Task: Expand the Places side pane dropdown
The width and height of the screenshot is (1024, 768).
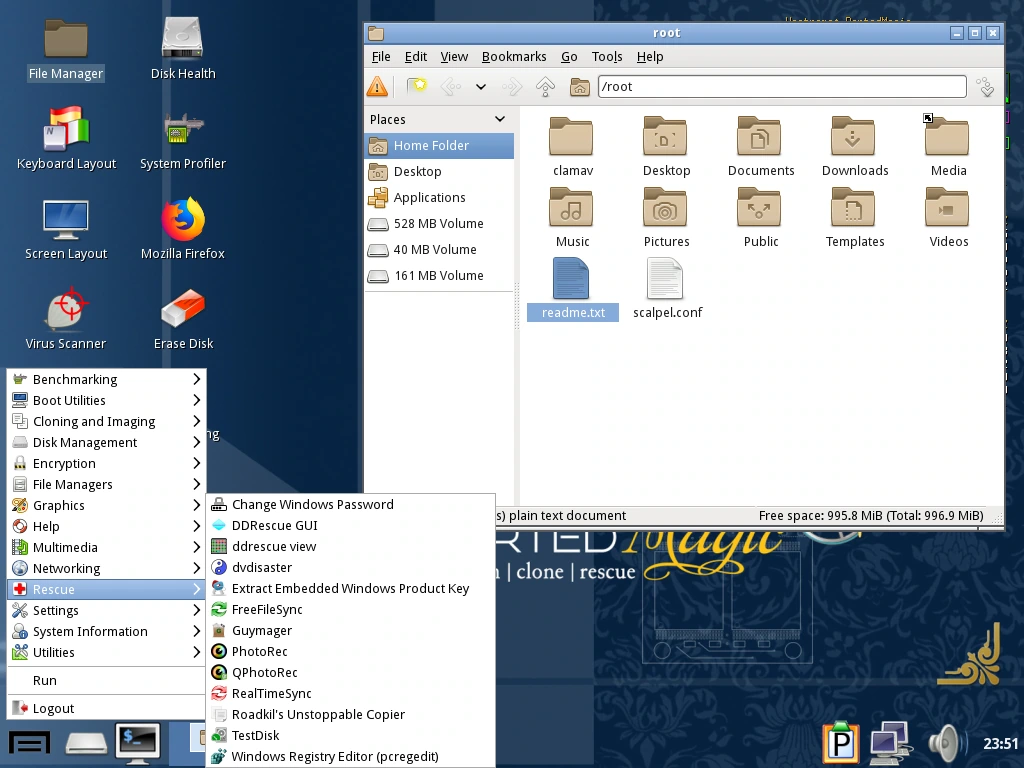Action: [500, 119]
